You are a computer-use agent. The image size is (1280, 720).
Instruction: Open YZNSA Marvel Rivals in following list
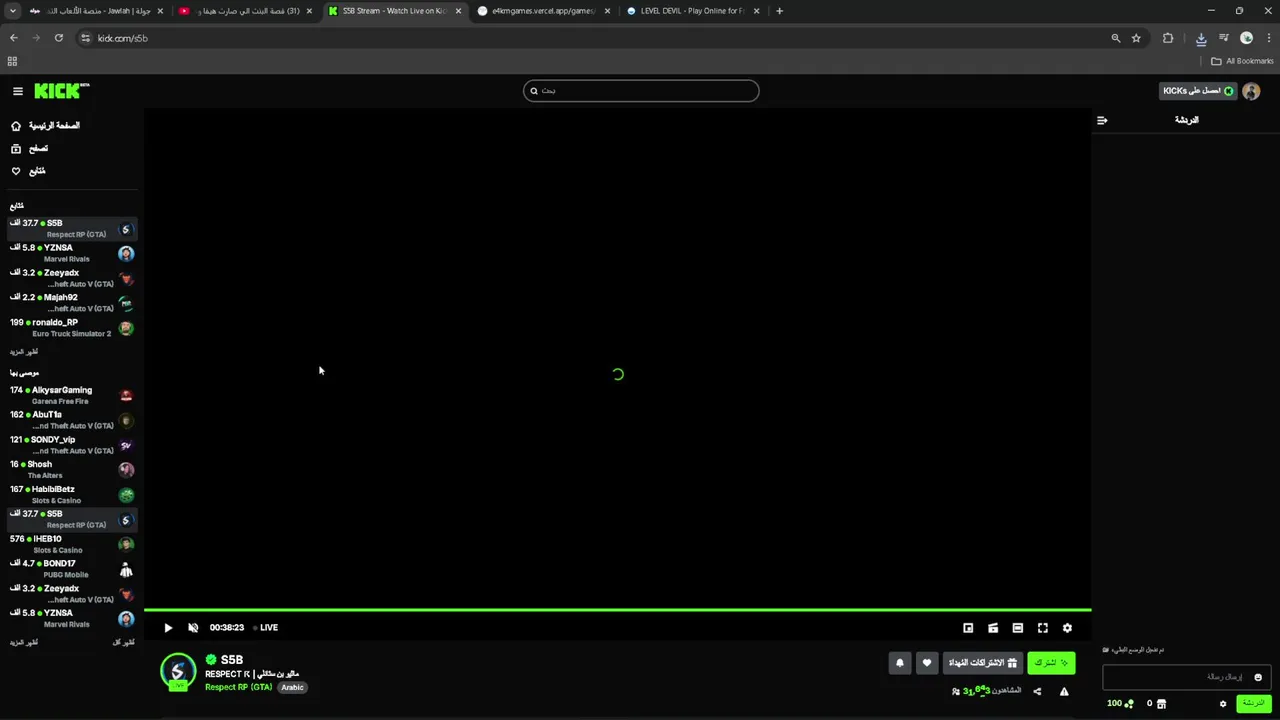(72, 254)
